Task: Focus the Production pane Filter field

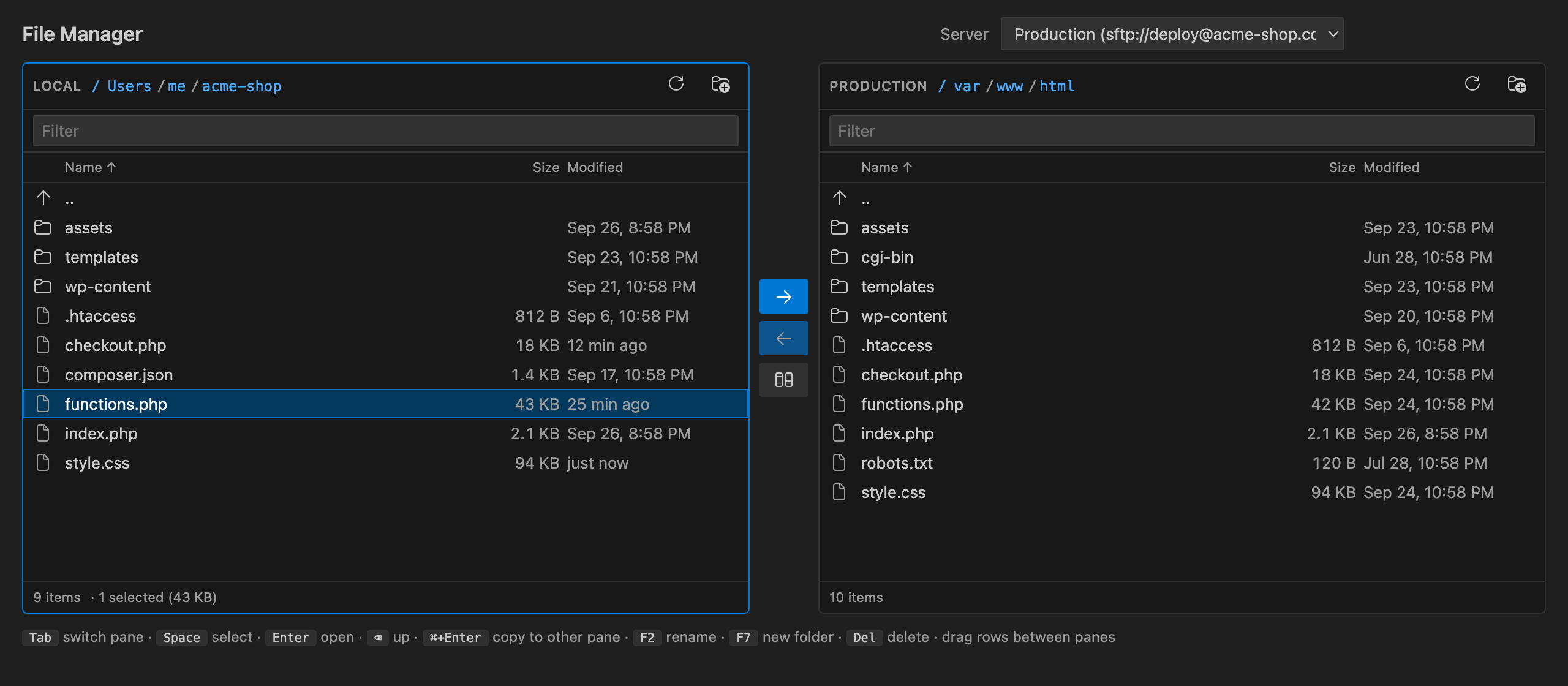Action: [x=1182, y=131]
